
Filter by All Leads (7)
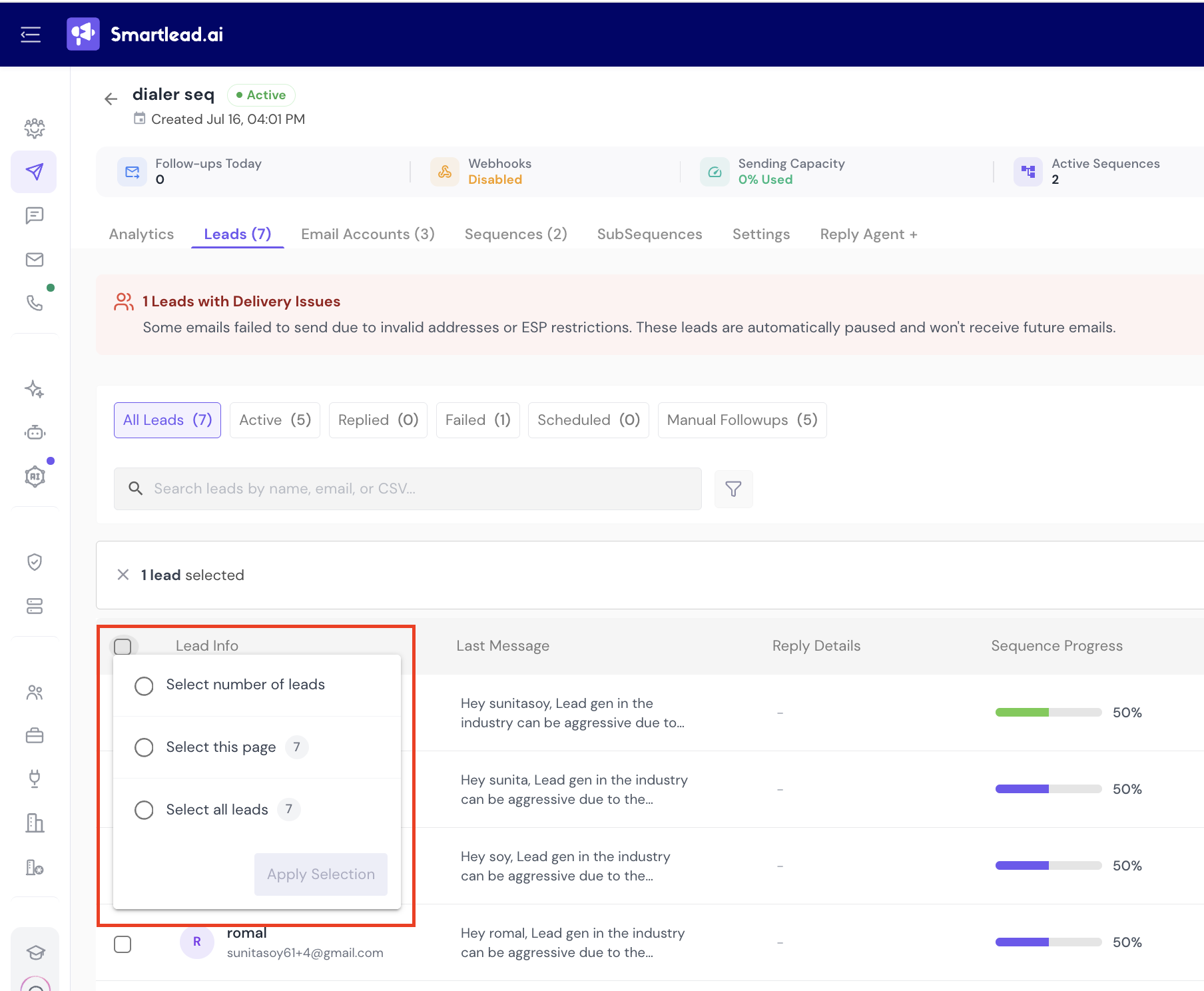pos(167,420)
